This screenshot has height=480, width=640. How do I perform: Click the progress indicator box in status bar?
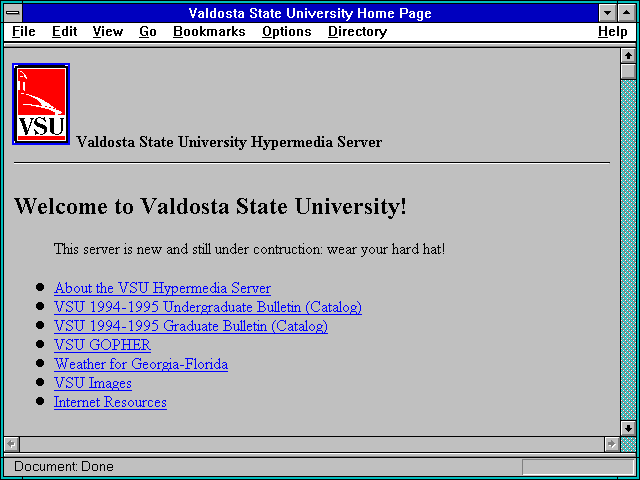click(578, 467)
